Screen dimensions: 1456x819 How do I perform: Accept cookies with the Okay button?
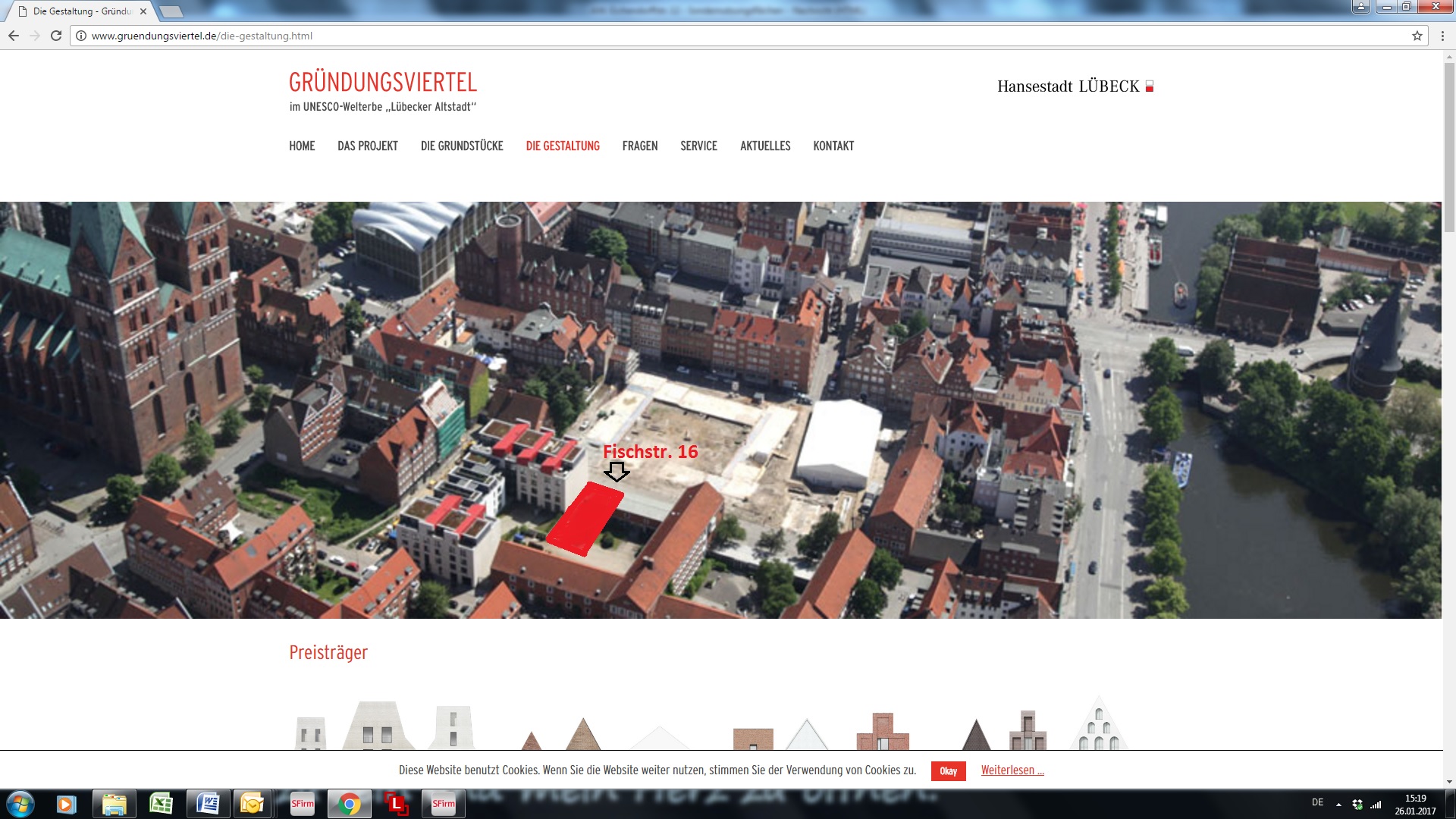(x=948, y=770)
